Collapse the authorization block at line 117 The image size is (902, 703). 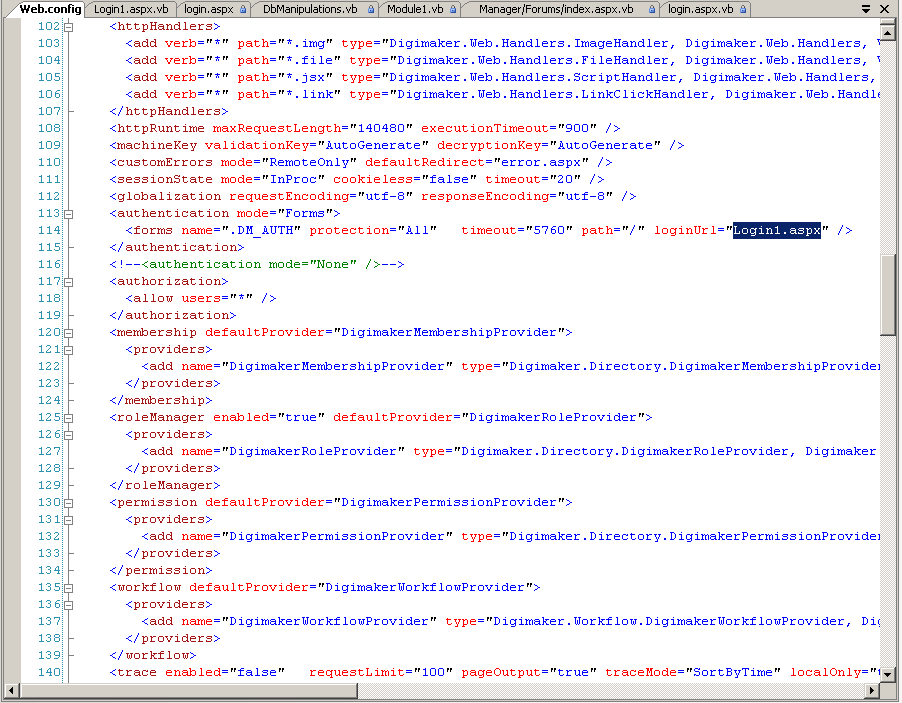pyautogui.click(x=68, y=282)
